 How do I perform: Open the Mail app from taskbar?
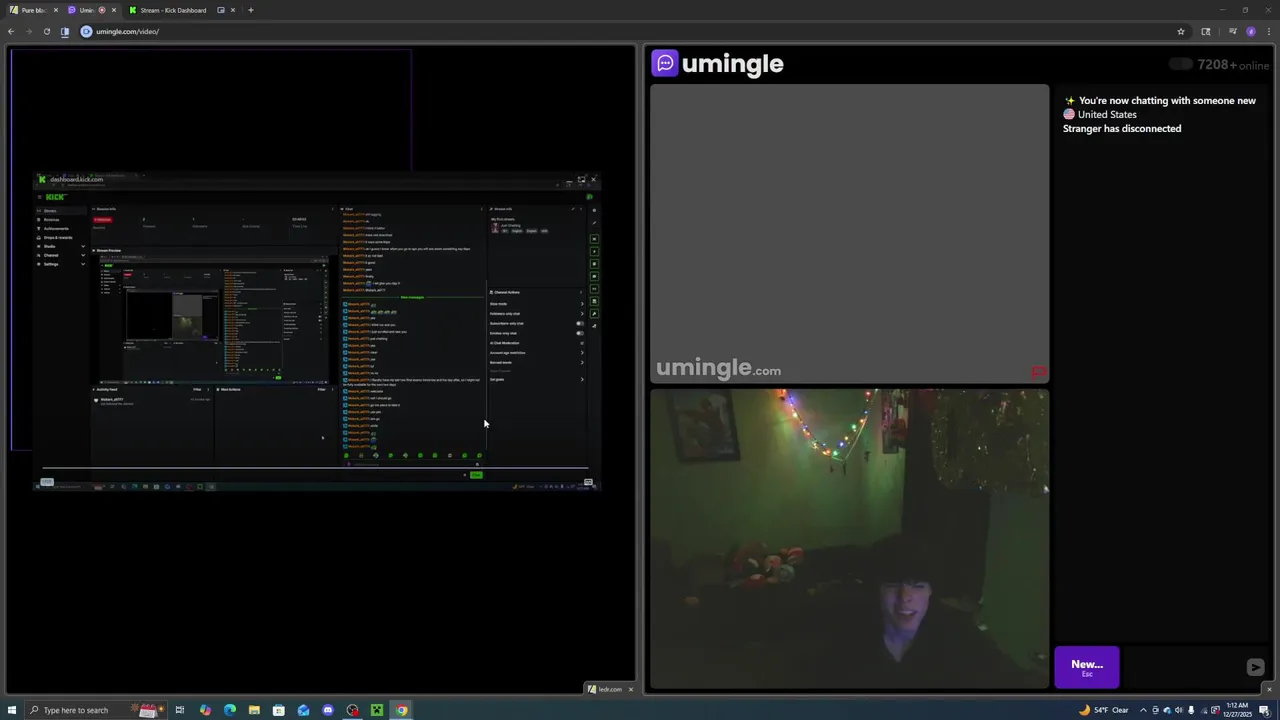point(303,710)
